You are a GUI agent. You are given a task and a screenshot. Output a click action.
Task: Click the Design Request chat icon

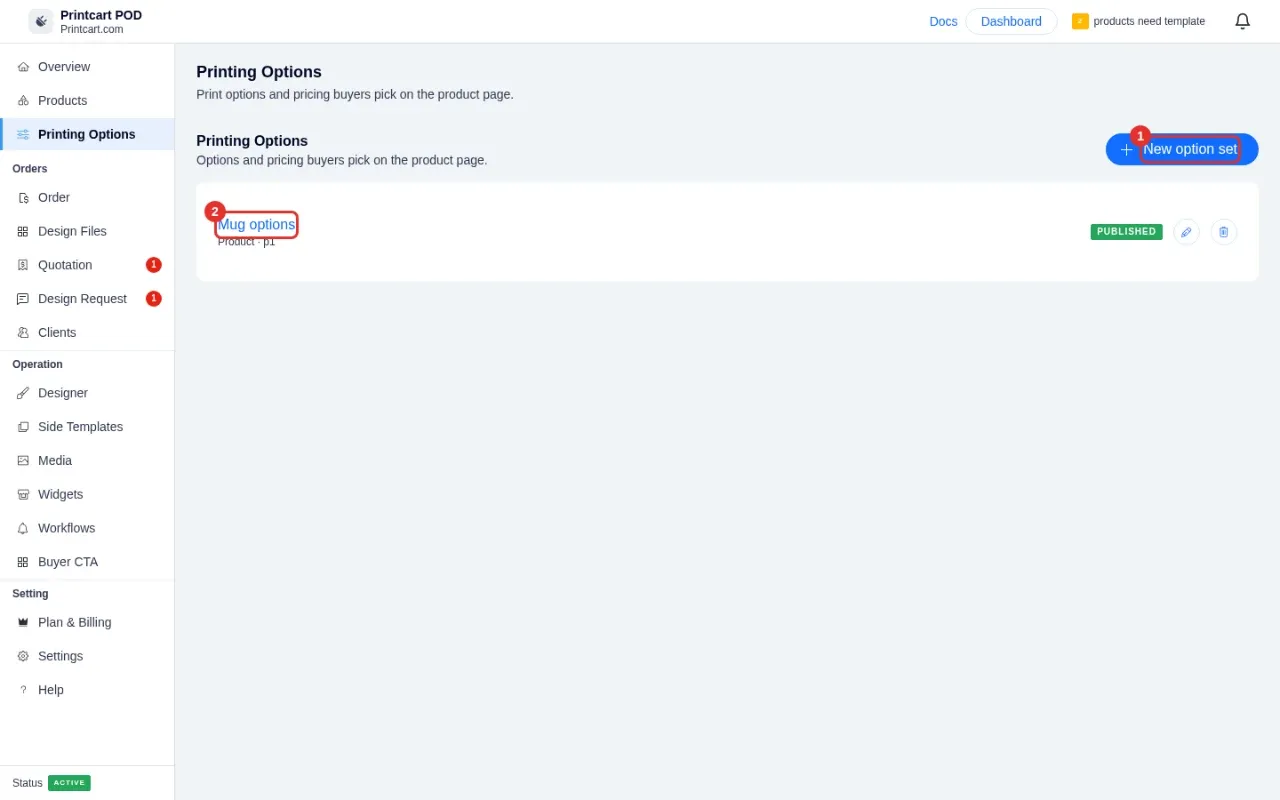pyautogui.click(x=23, y=299)
